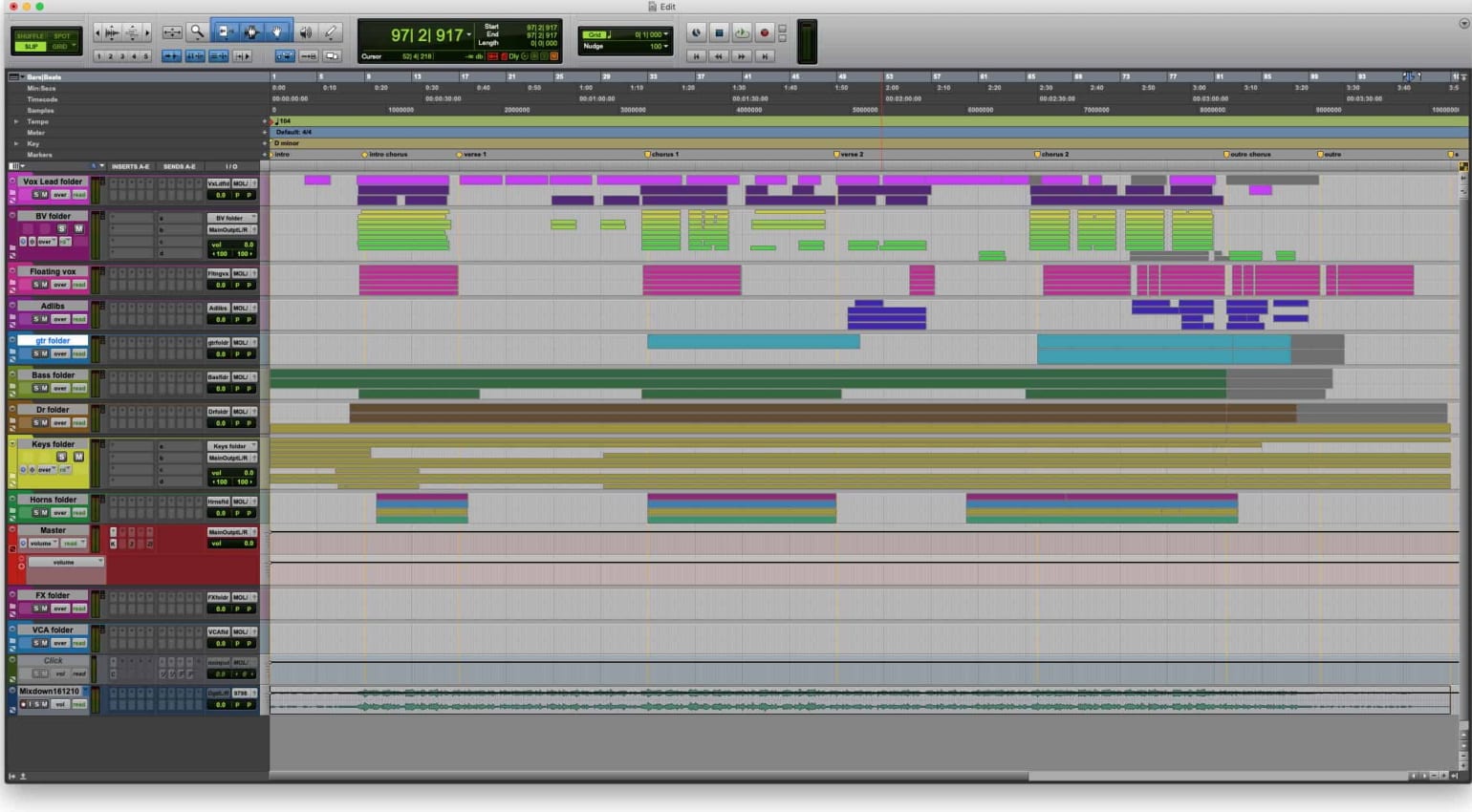Click the SENDS A-E column header
This screenshot has height=812, width=1472.
click(x=179, y=166)
